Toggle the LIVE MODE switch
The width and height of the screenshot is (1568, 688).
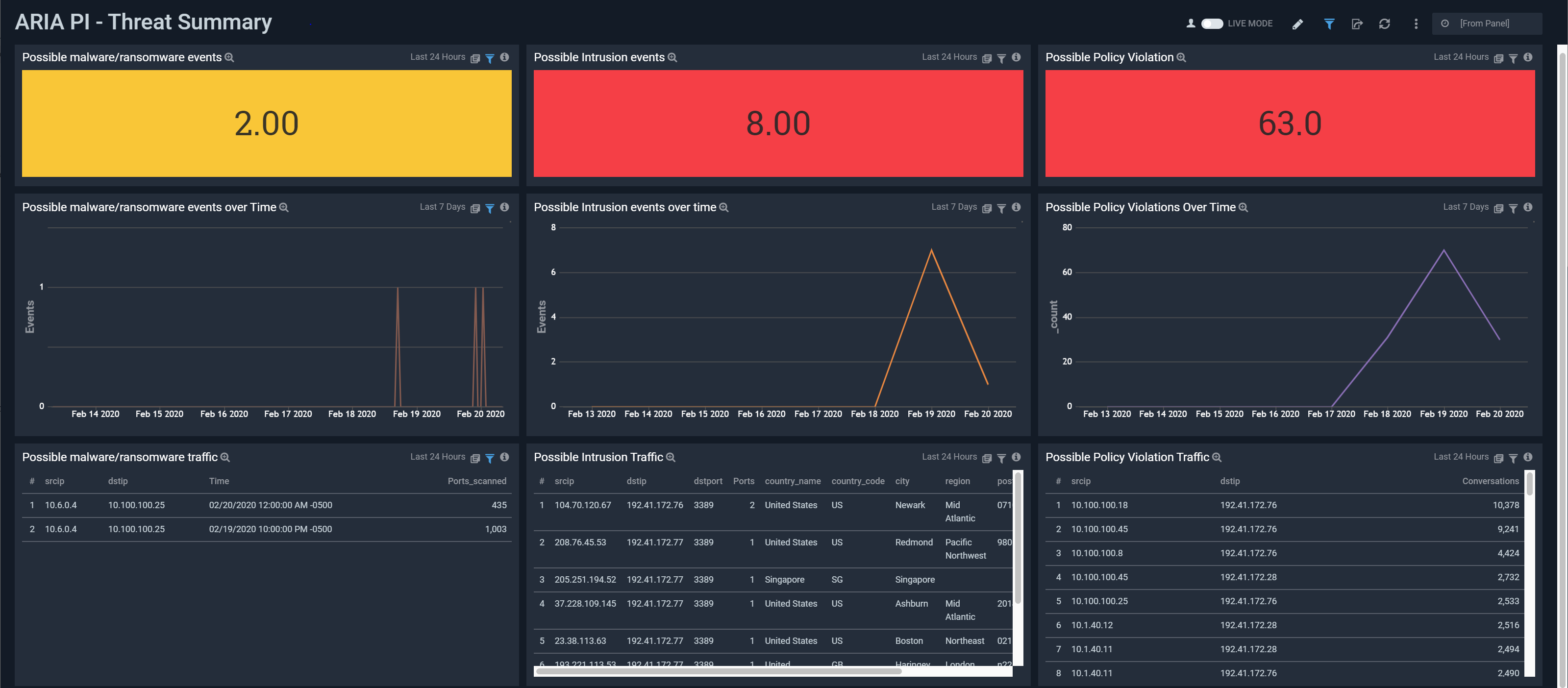(x=1211, y=24)
